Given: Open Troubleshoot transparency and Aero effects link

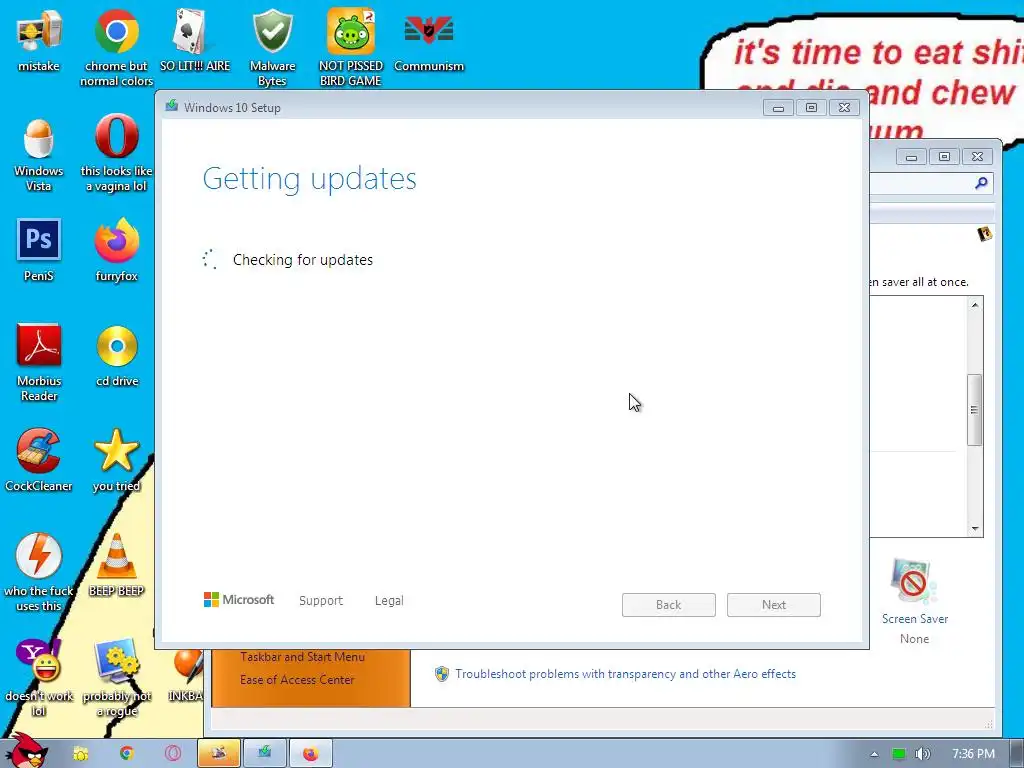Looking at the screenshot, I should (x=626, y=674).
